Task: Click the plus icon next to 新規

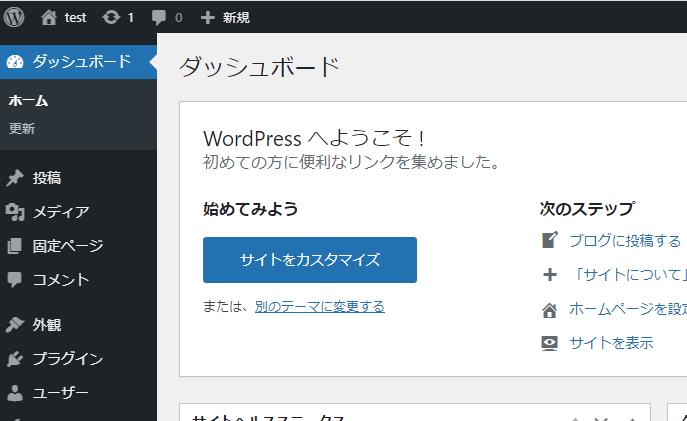Action: pyautogui.click(x=207, y=18)
